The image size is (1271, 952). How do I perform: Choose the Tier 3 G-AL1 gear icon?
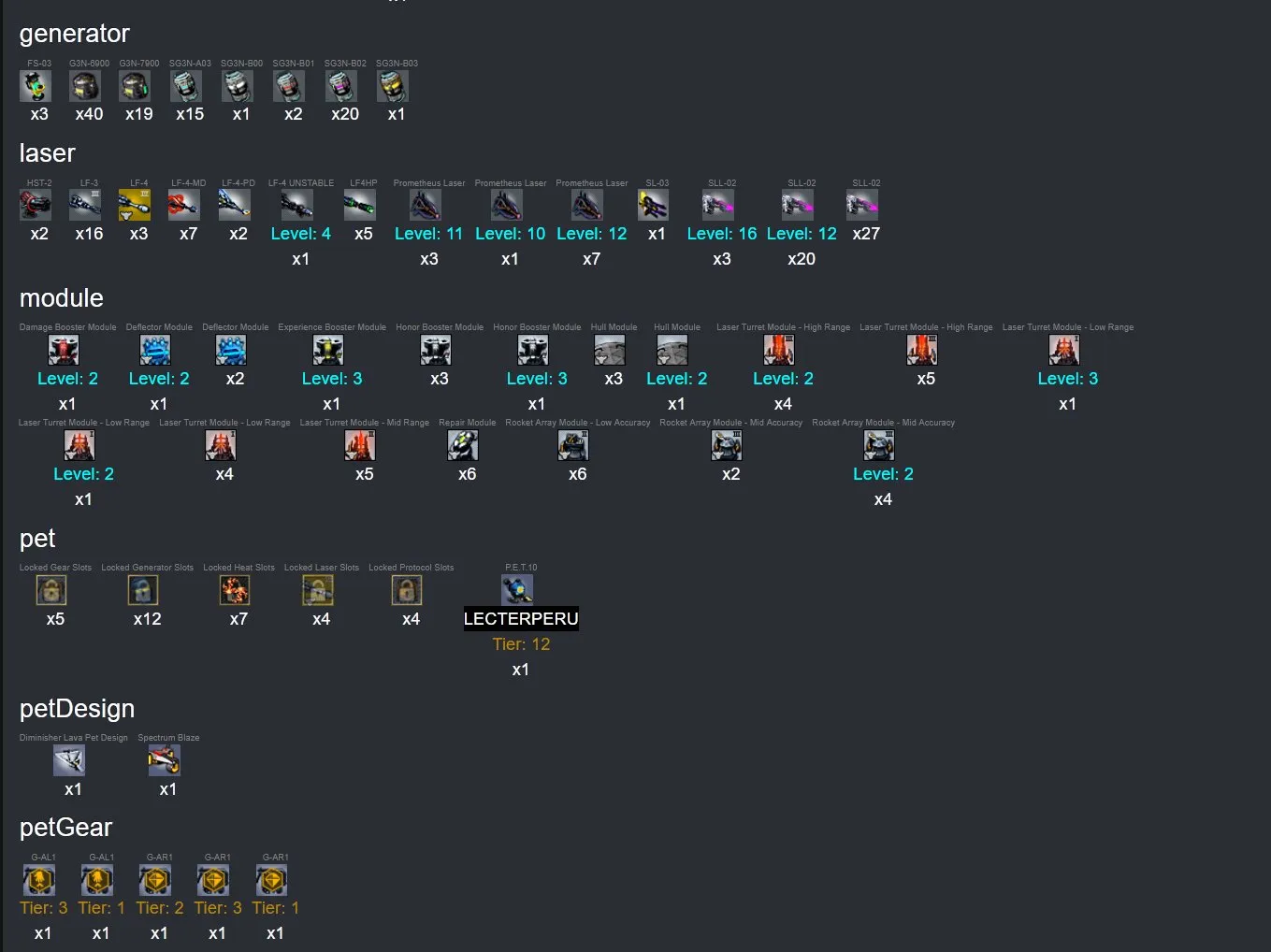pyautogui.click(x=39, y=879)
